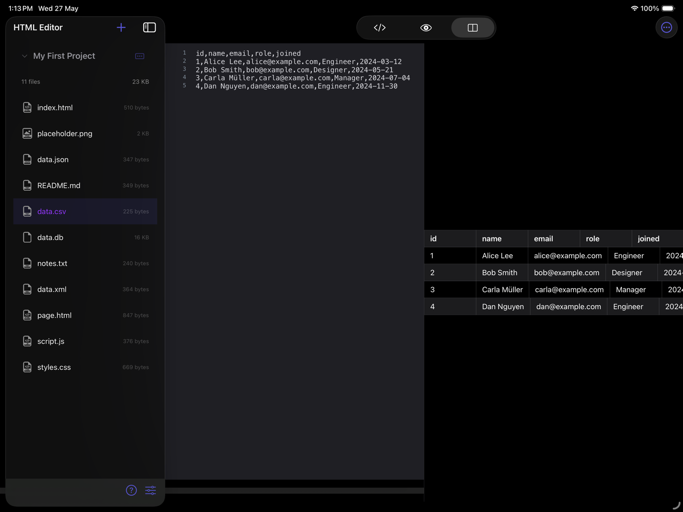Click the role column header

click(x=605, y=239)
